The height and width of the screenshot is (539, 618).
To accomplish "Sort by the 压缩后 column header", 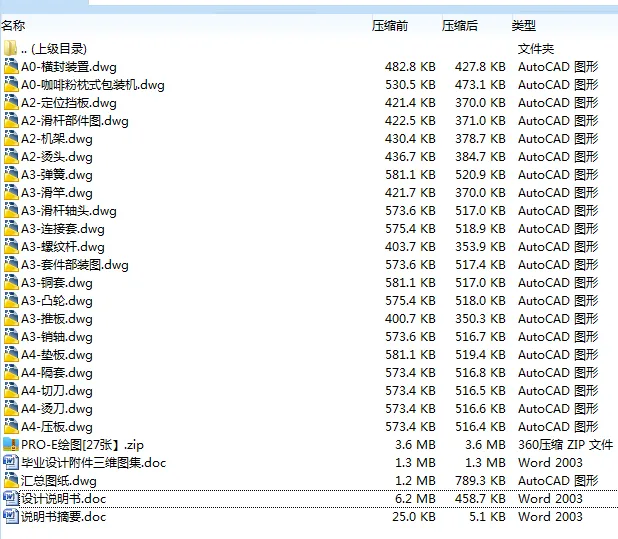I will (x=460, y=26).
